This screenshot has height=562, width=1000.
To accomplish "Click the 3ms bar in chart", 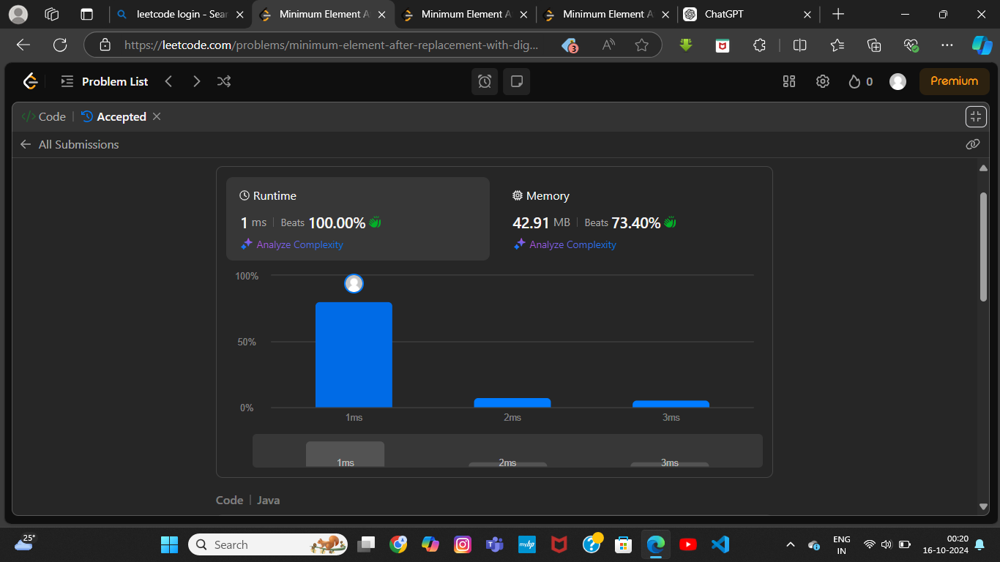I will click(x=671, y=404).
